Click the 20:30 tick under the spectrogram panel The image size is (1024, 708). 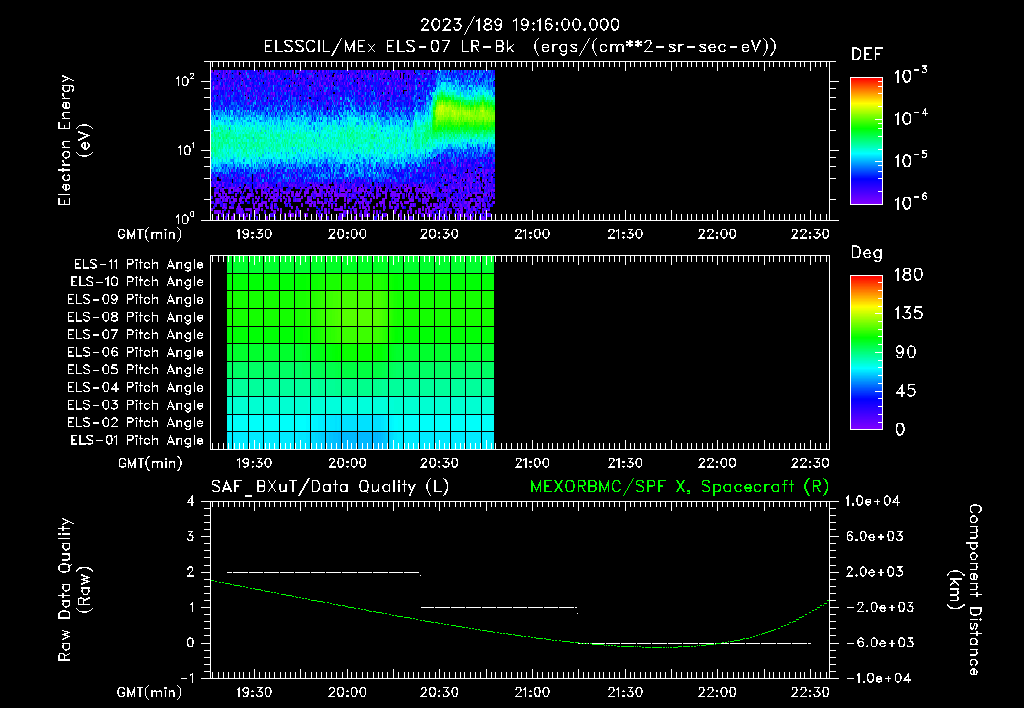(439, 234)
